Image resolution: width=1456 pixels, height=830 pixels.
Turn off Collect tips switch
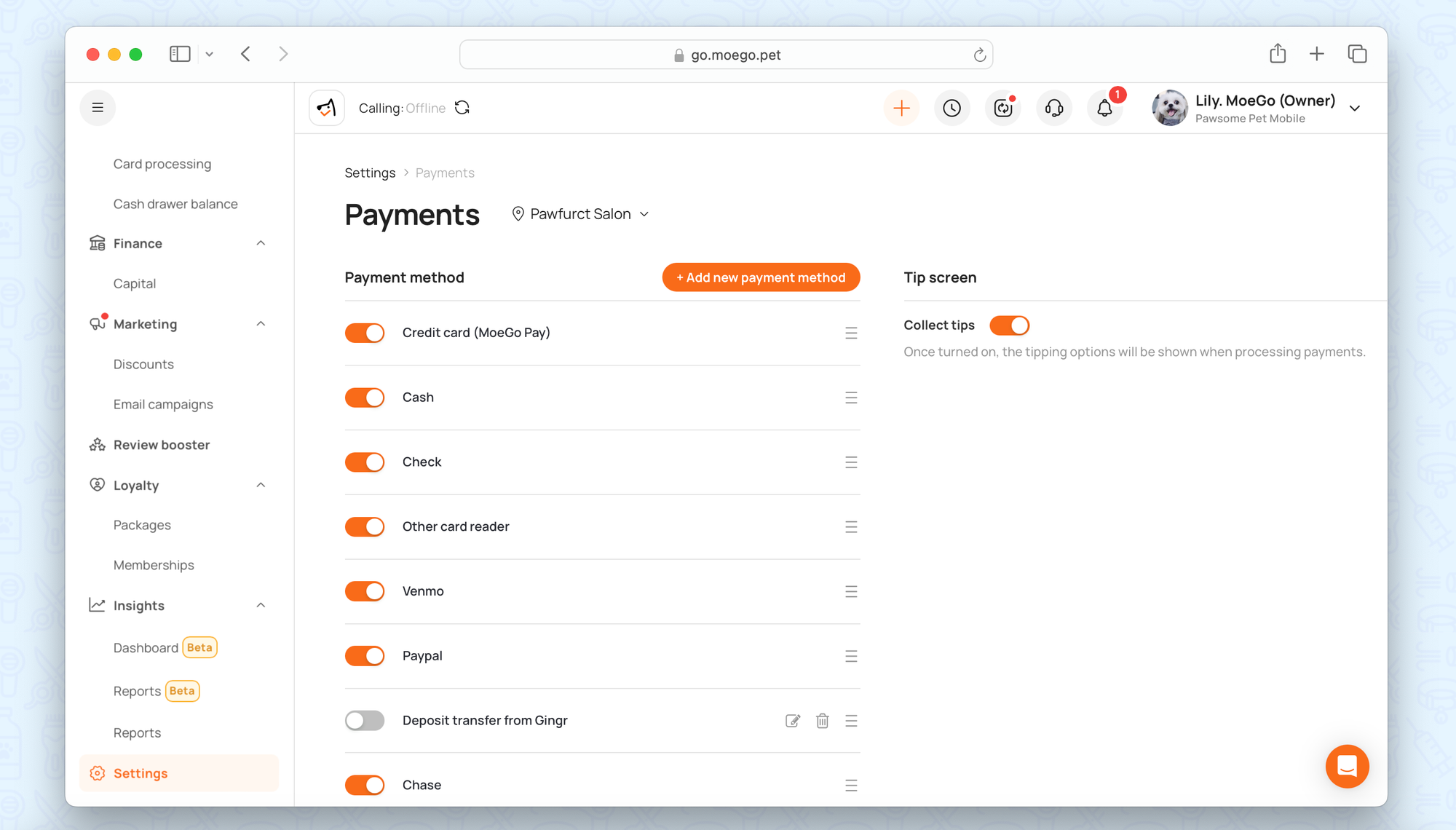click(1009, 325)
